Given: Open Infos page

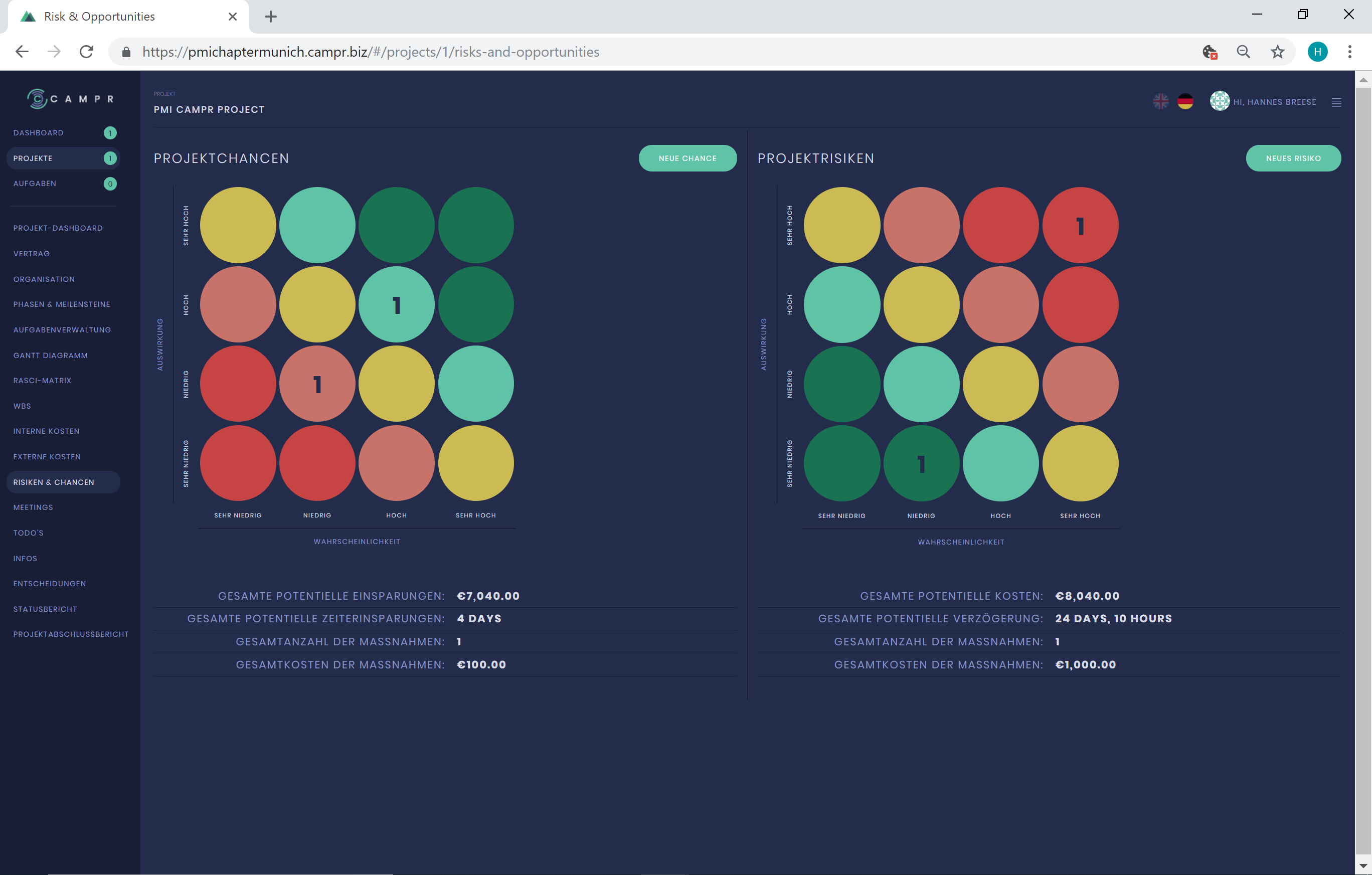Looking at the screenshot, I should (x=25, y=558).
